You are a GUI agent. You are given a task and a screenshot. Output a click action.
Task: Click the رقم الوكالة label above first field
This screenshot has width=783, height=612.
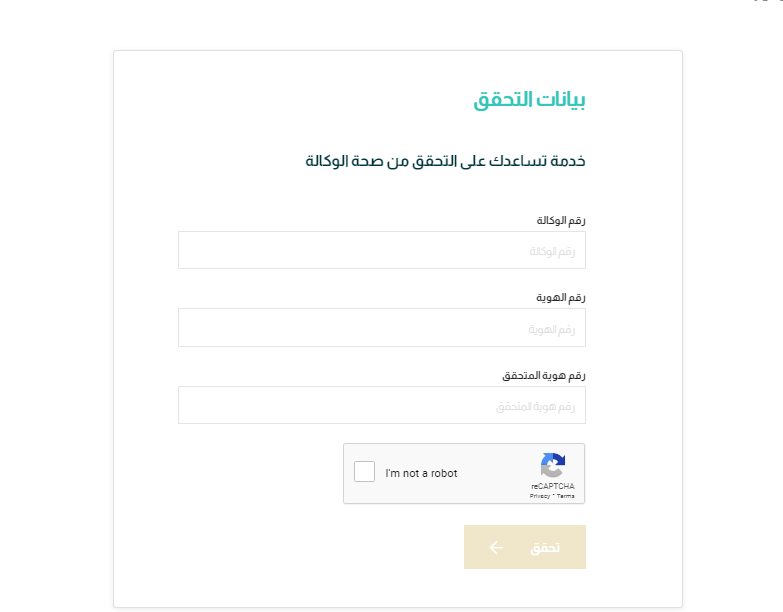(x=561, y=220)
